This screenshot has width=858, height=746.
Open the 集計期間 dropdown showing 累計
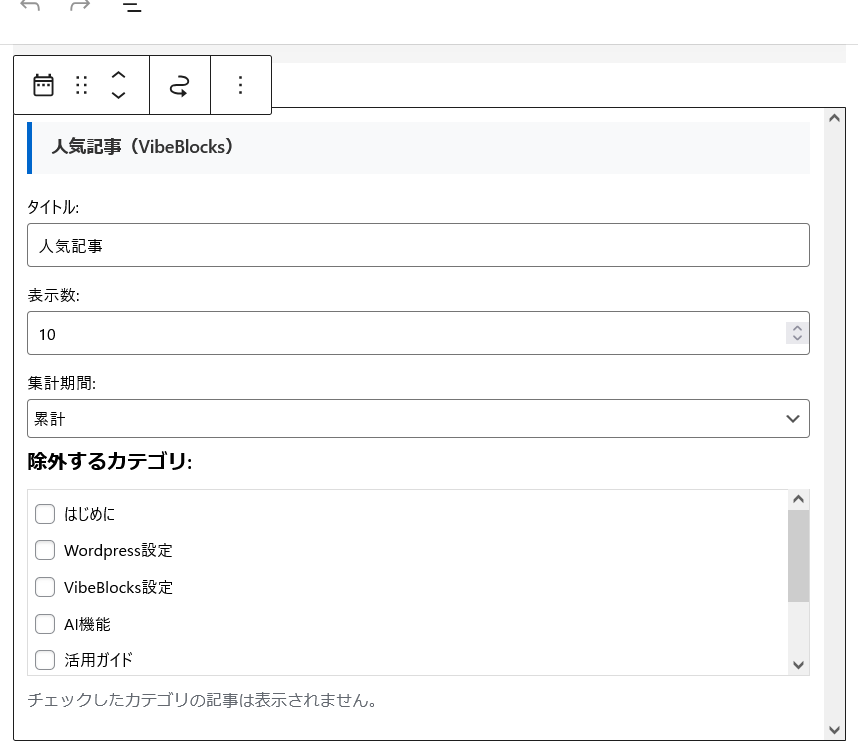[x=418, y=419]
